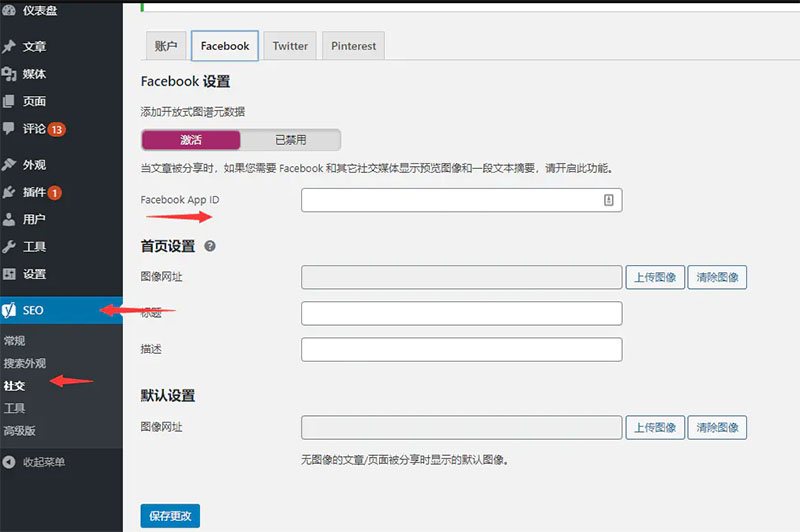Click the comments badge showing 13
The height and width of the screenshot is (532, 800).
57,130
